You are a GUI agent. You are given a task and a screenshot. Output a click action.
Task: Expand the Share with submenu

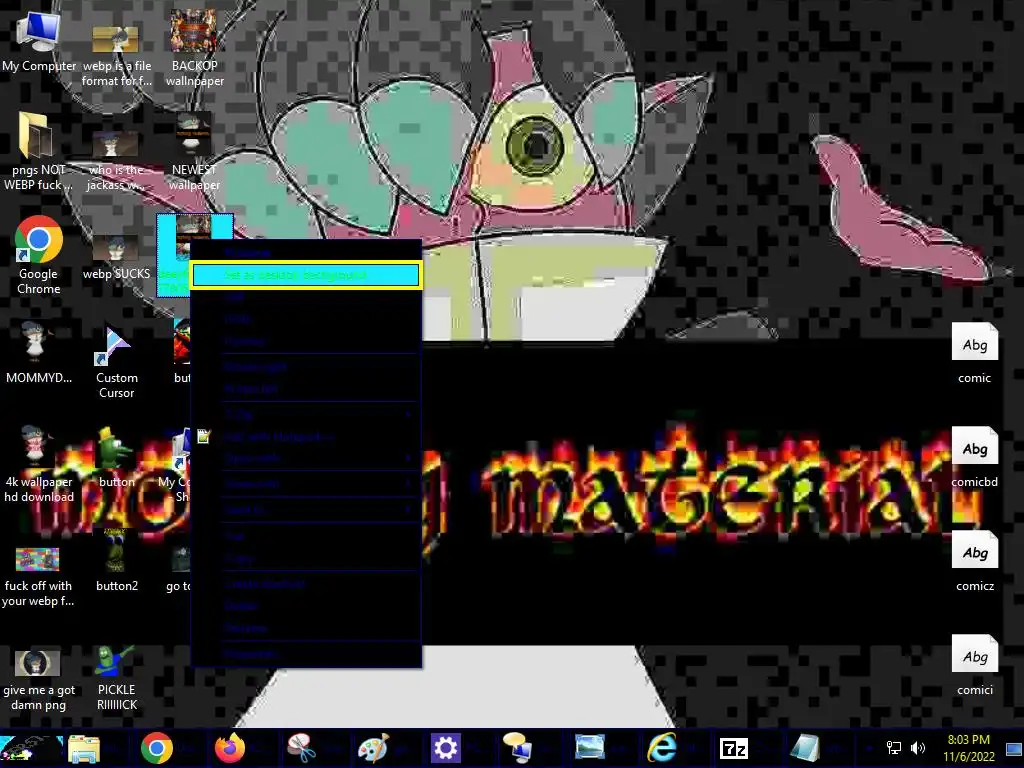pyautogui.click(x=306, y=484)
